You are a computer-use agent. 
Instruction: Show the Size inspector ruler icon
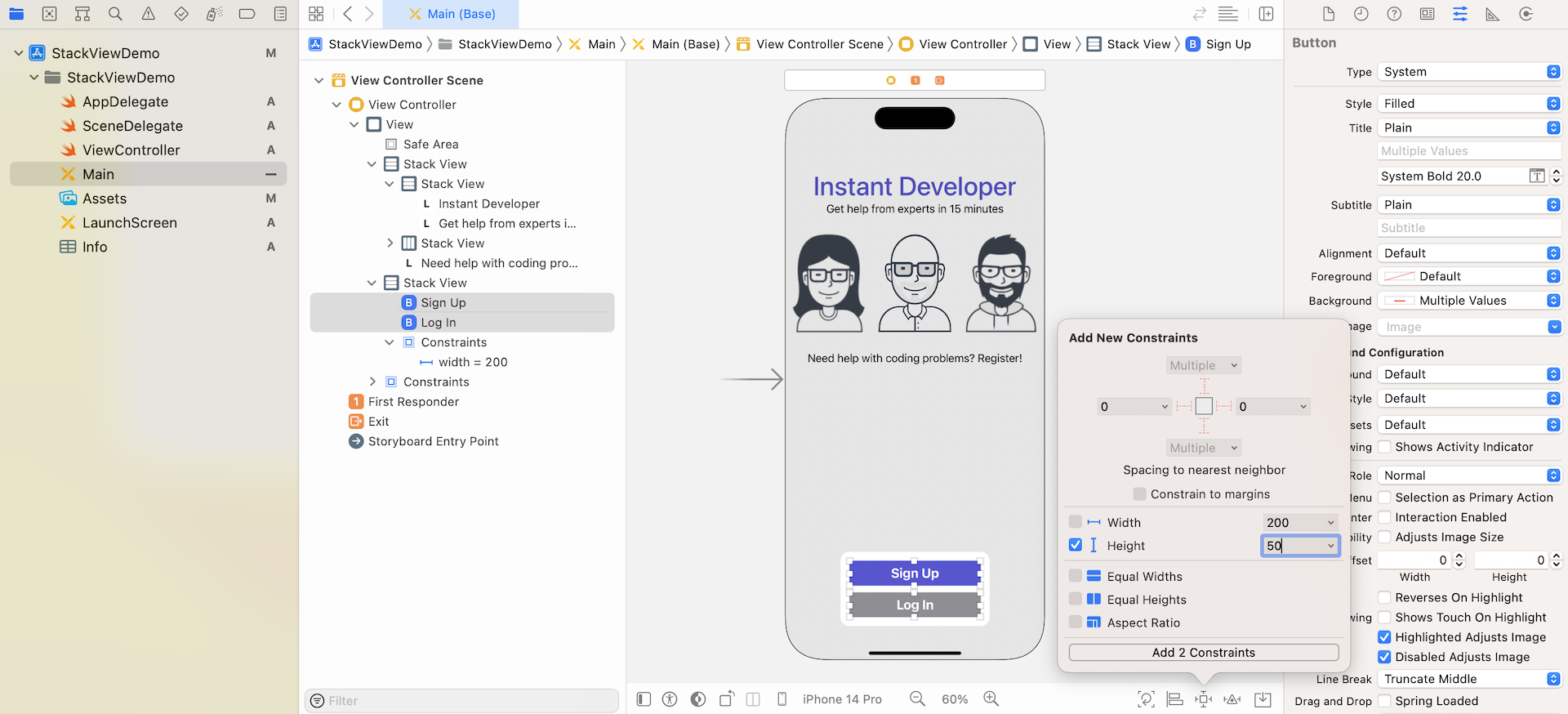1493,14
